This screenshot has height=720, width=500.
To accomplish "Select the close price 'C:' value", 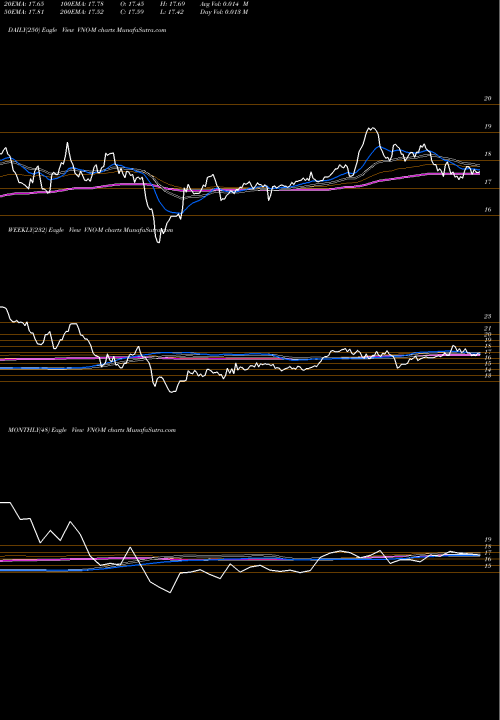I will click(x=132, y=12).
